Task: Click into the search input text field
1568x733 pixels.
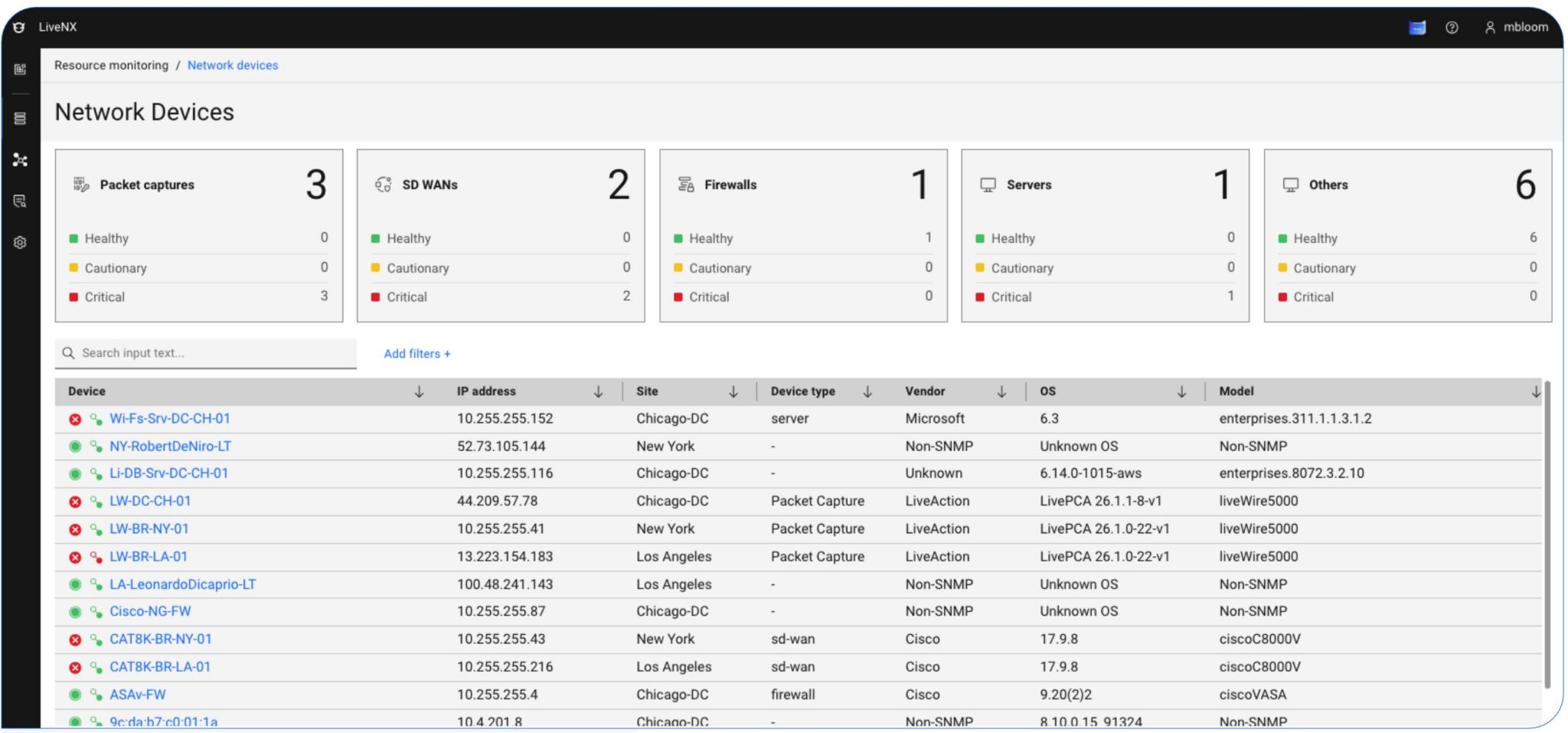Action: point(206,353)
